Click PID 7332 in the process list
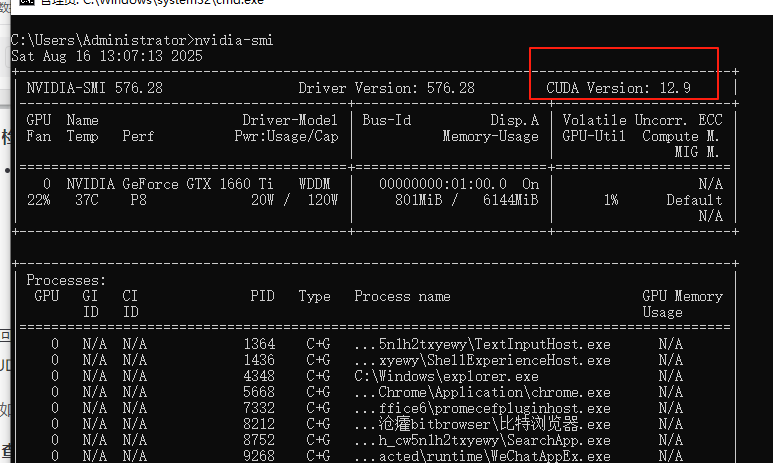The image size is (773, 463). pyautogui.click(x=259, y=408)
